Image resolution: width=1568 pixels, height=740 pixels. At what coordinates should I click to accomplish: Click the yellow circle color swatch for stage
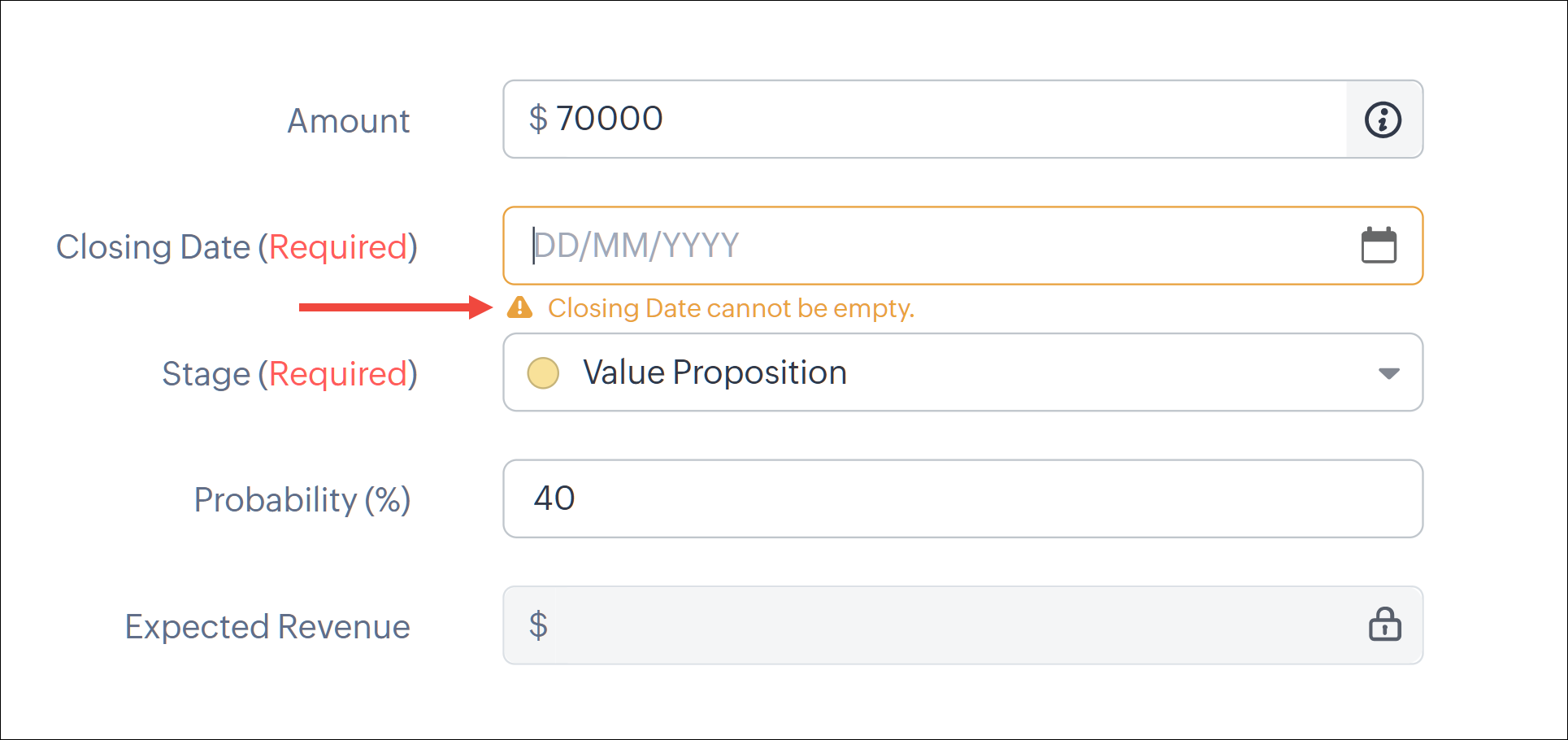click(542, 372)
